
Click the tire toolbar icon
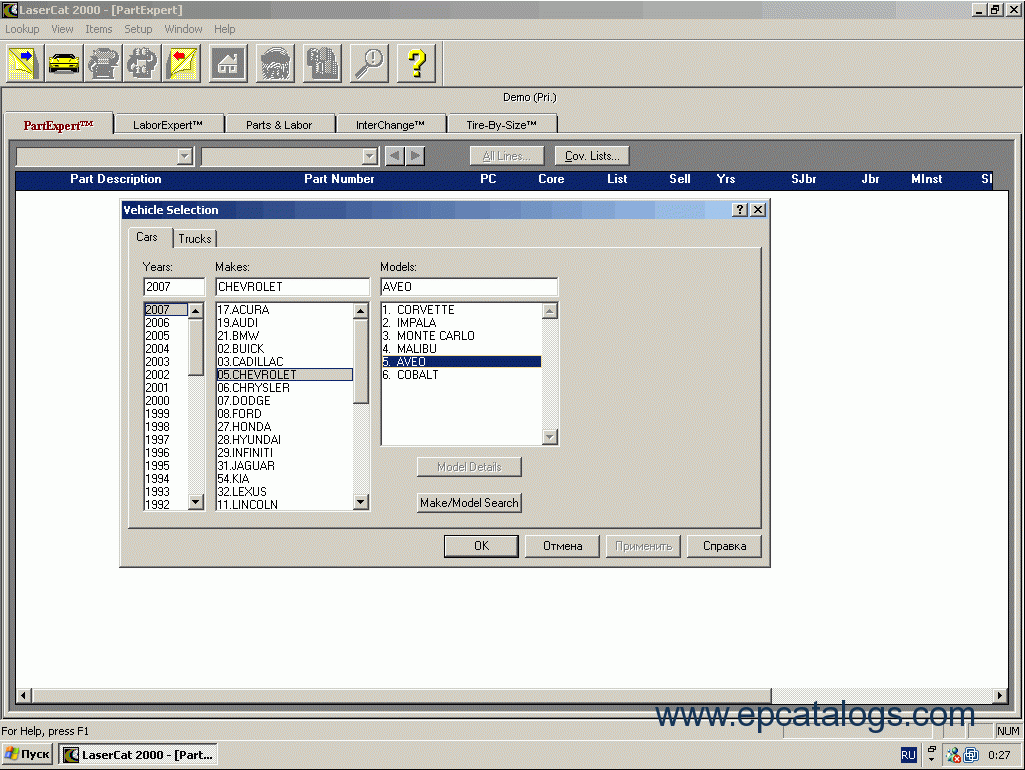click(275, 63)
